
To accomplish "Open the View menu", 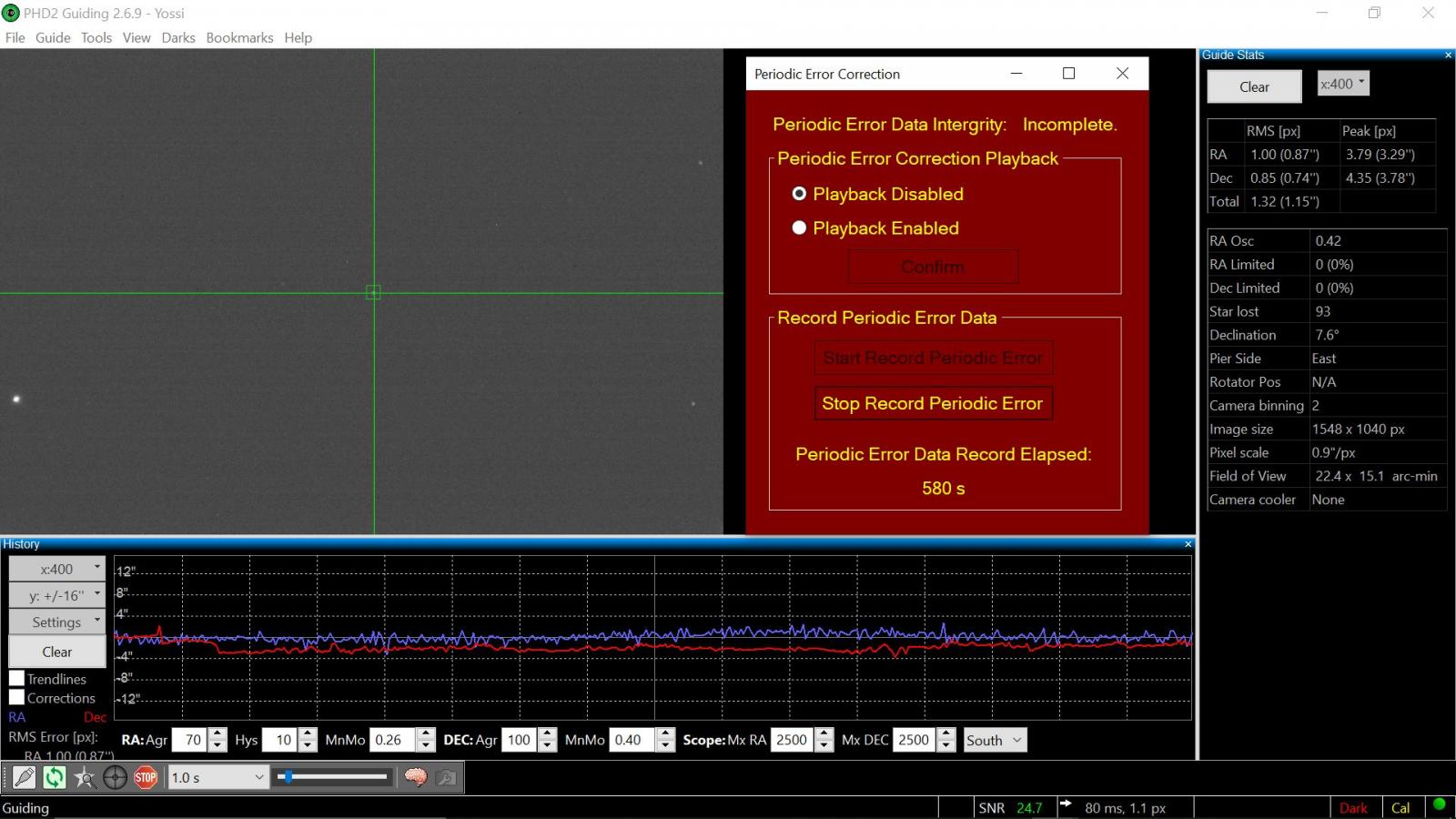I will click(136, 37).
